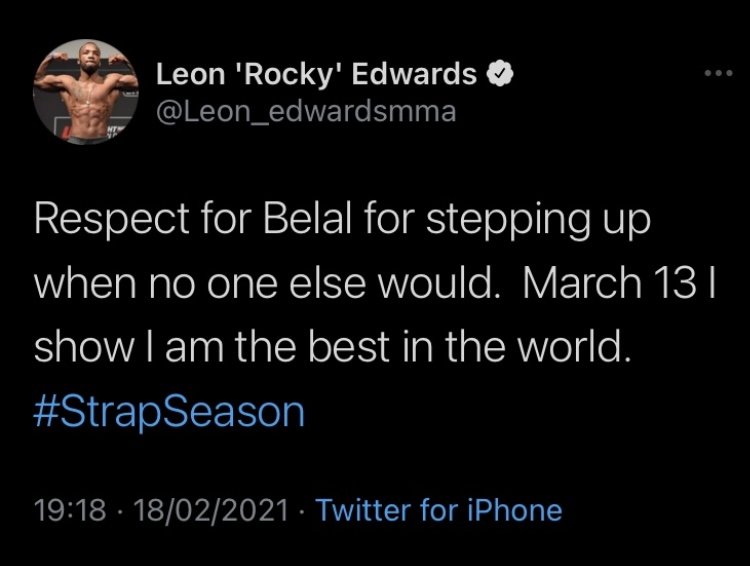Select the Leon 'Rocky' Edwards display name
Viewport: 750px width, 566px height.
(316, 75)
